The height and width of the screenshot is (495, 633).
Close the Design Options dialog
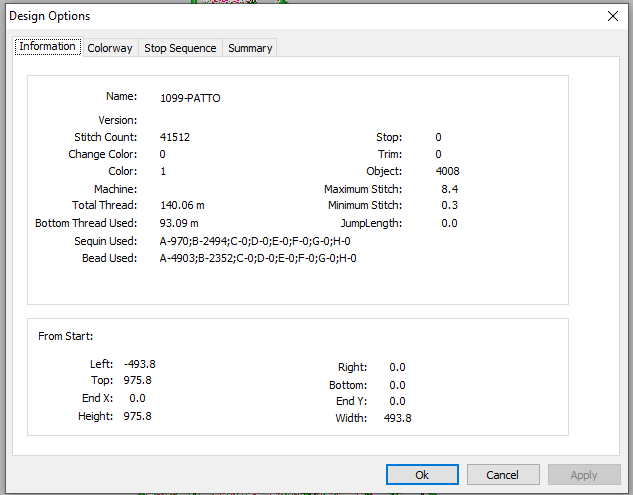tap(613, 16)
